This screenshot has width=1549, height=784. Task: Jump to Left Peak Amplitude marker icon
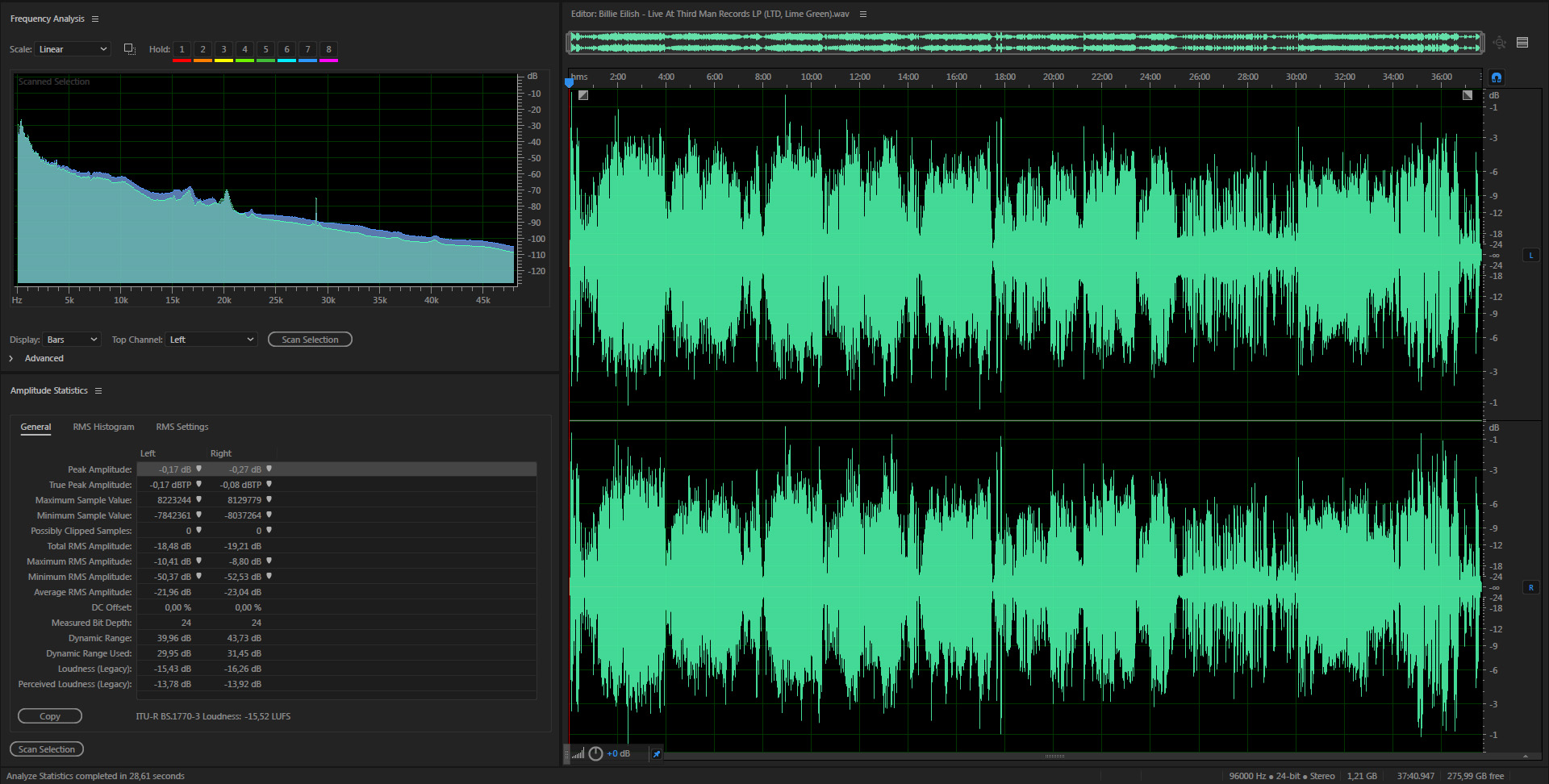coord(198,469)
